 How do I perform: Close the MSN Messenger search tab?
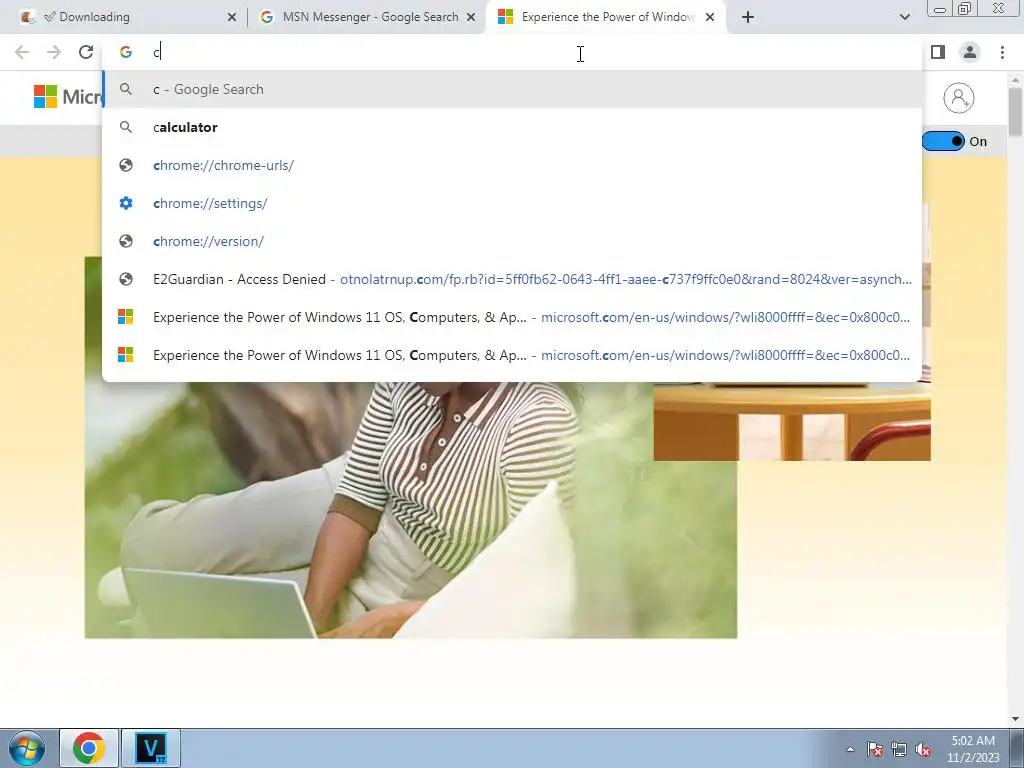[x=471, y=17]
